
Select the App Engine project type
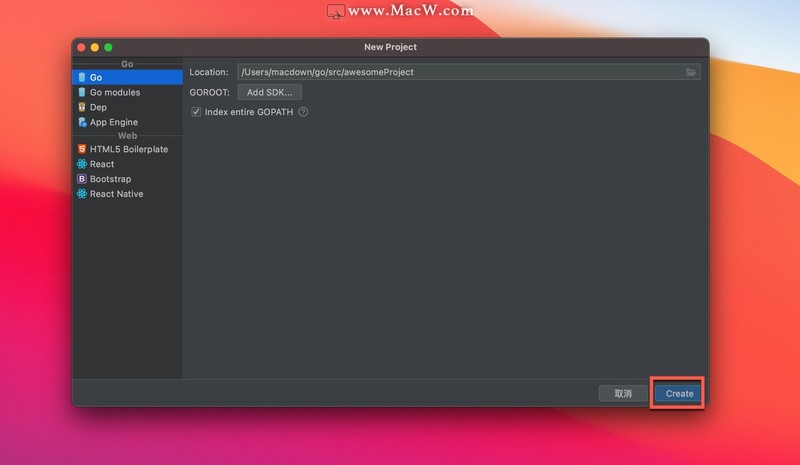click(x=127, y=122)
